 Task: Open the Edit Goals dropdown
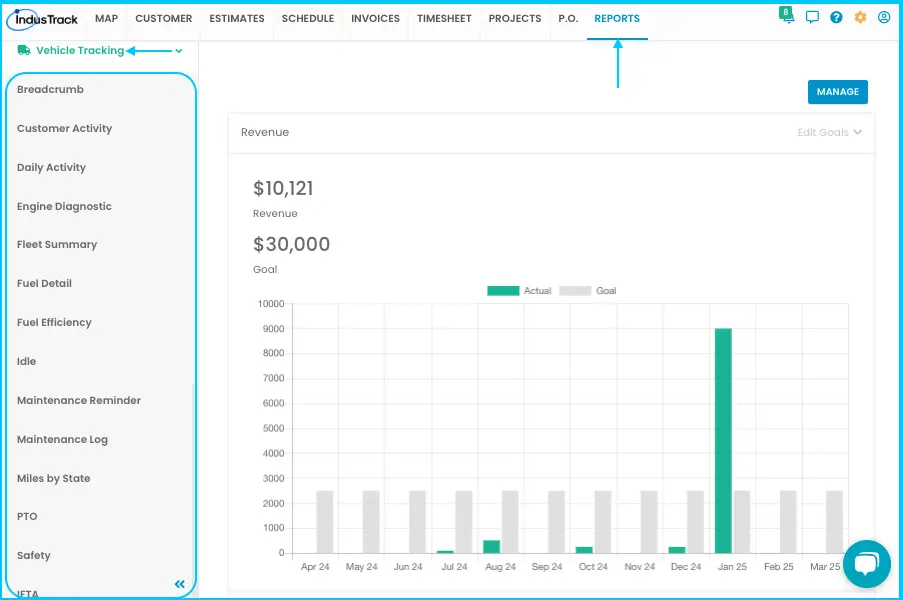pyautogui.click(x=829, y=132)
